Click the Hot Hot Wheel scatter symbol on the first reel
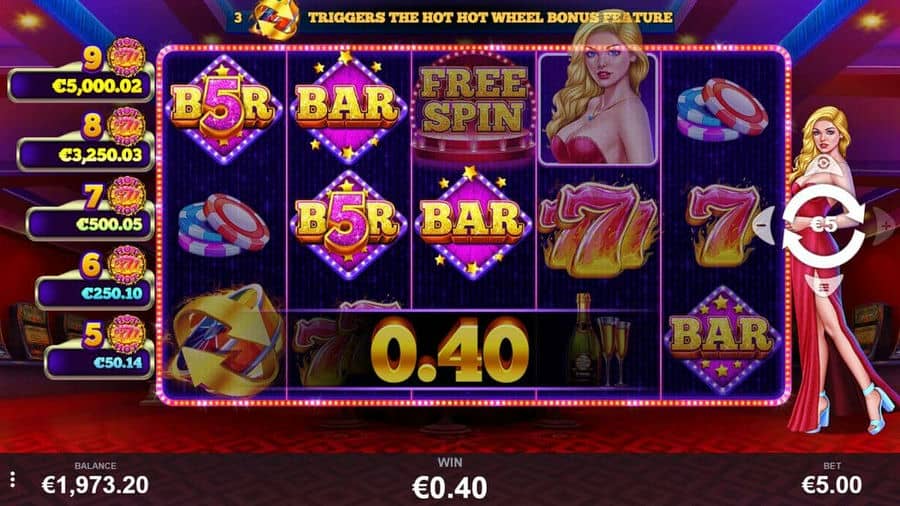 228,341
